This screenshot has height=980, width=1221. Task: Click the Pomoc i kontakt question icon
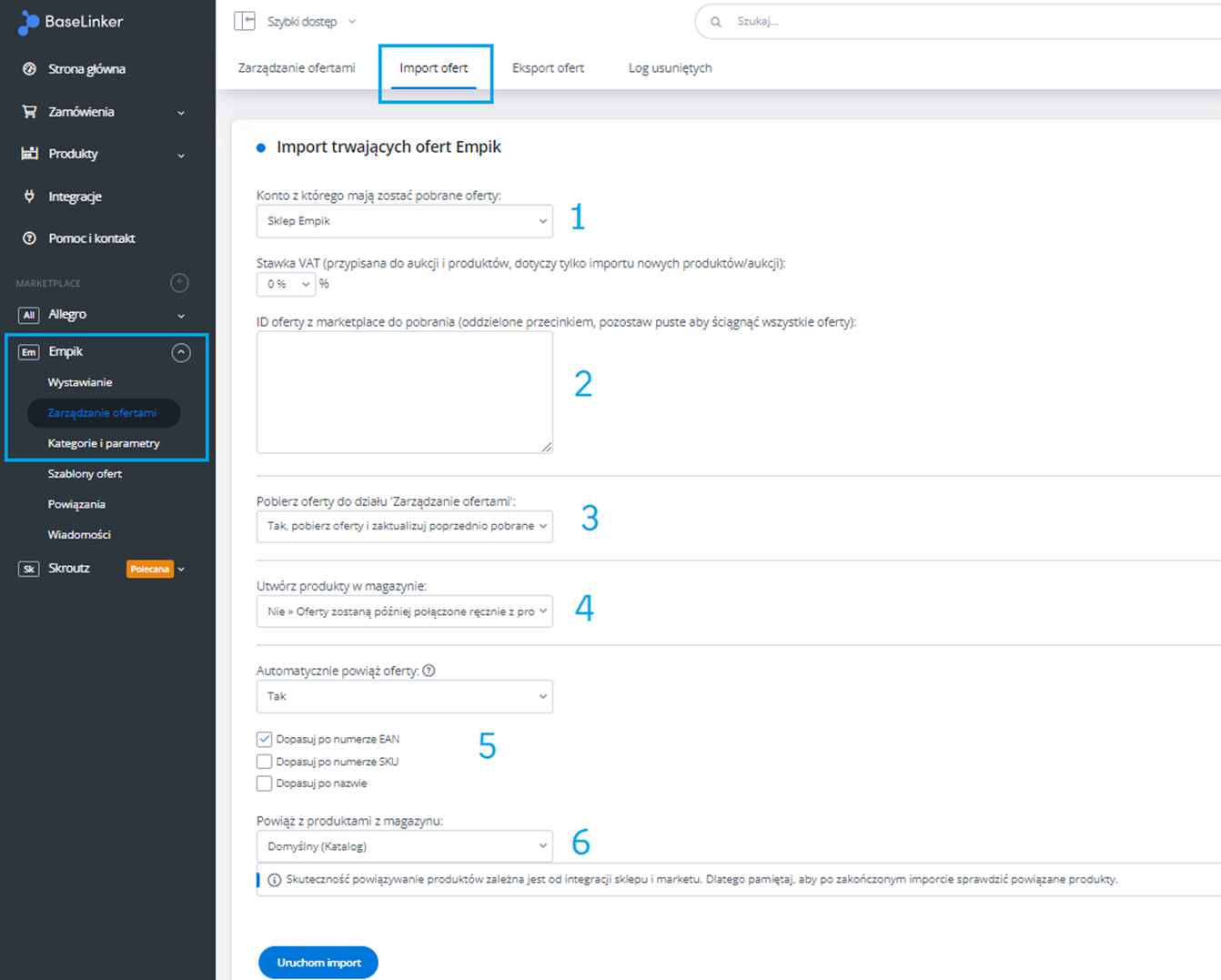pos(29,238)
